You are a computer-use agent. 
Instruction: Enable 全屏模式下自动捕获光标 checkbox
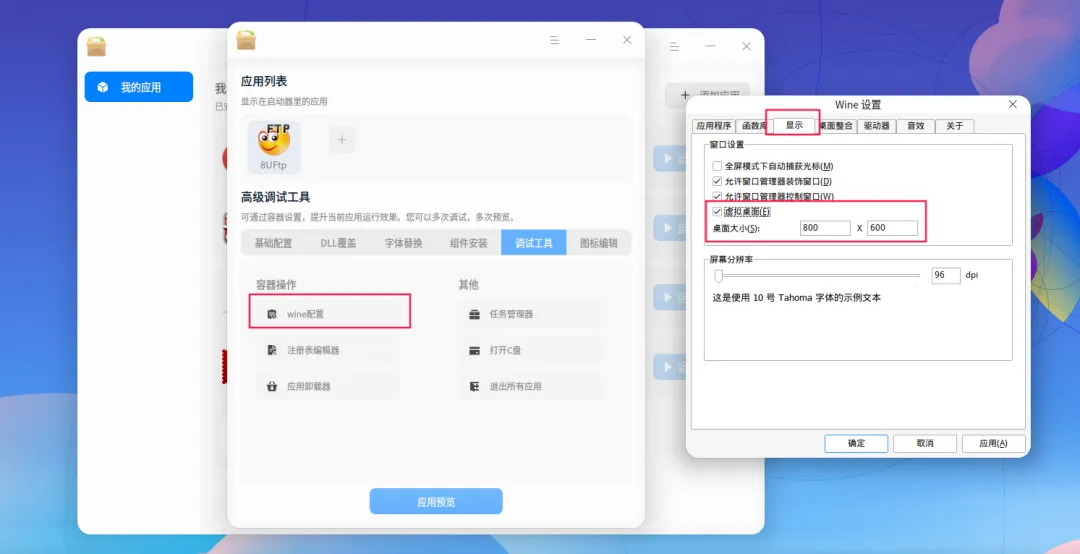click(717, 166)
